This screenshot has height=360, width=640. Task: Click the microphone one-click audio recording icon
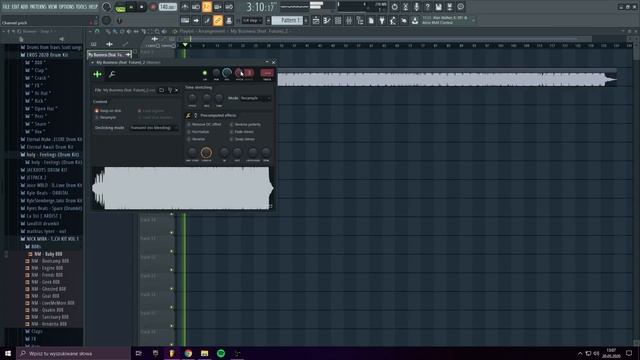[416, 7]
